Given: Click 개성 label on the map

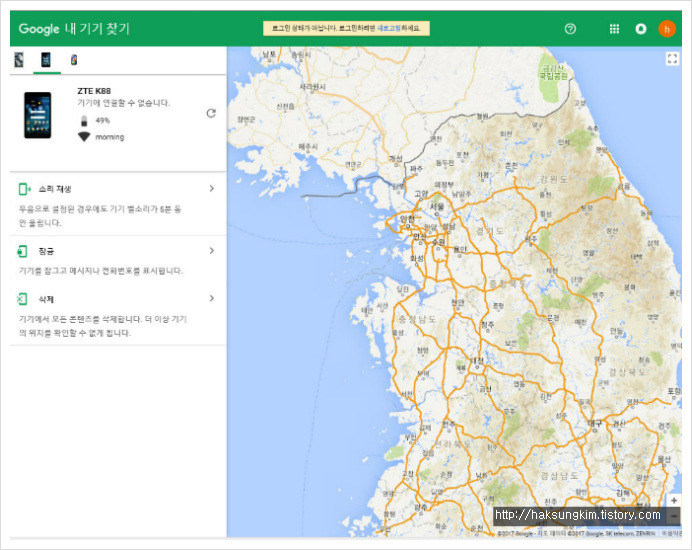Looking at the screenshot, I should pos(396,158).
